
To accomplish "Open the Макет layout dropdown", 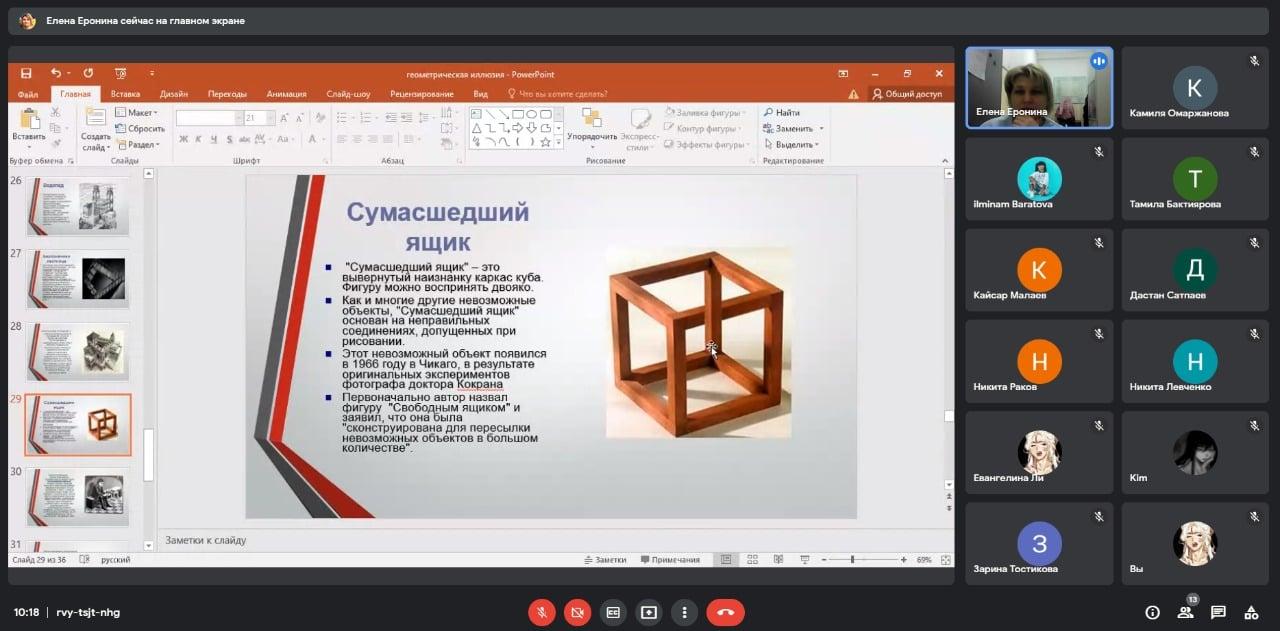I will 135,113.
